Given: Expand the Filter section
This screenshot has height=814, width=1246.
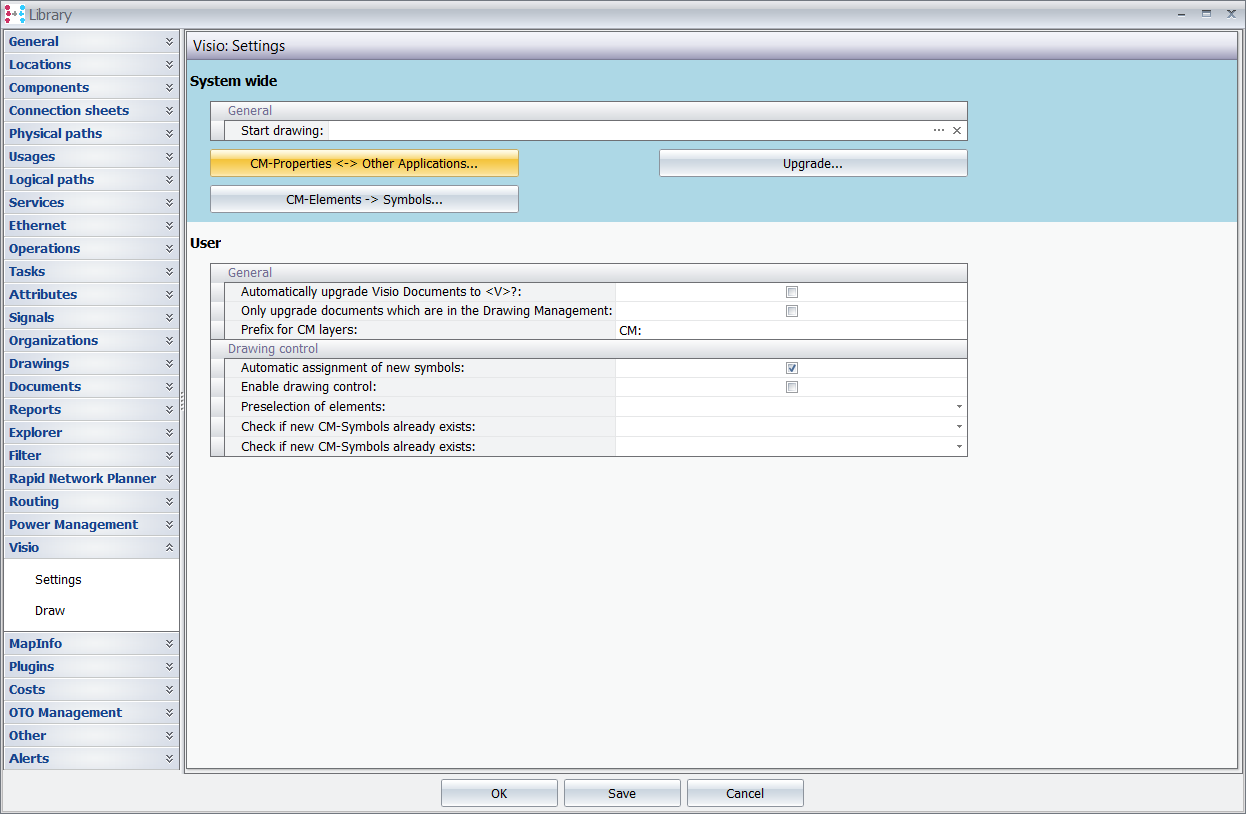Looking at the screenshot, I should (91, 456).
